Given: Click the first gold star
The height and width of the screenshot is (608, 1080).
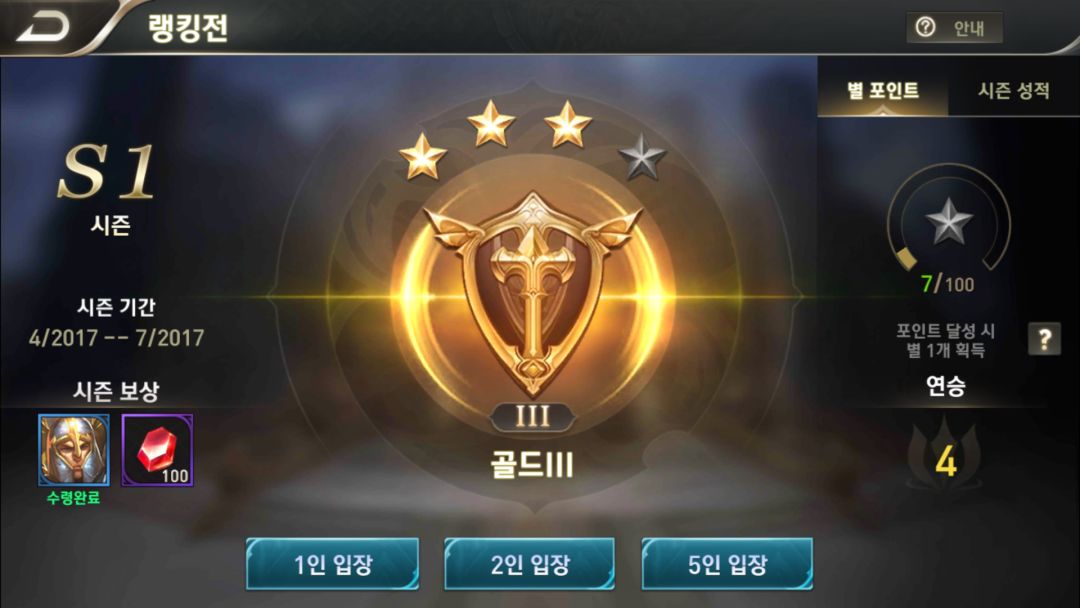Looking at the screenshot, I should 422,157.
